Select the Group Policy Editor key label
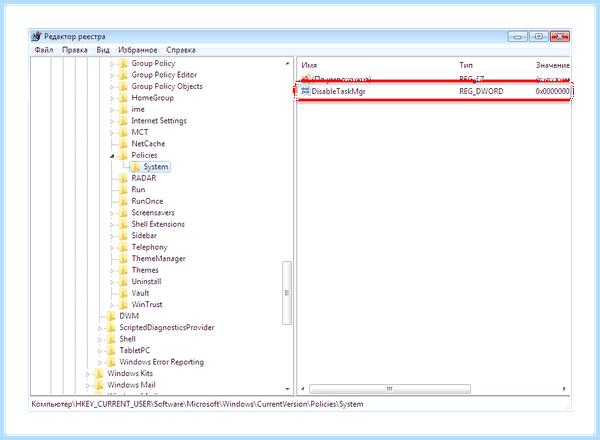 point(164,75)
